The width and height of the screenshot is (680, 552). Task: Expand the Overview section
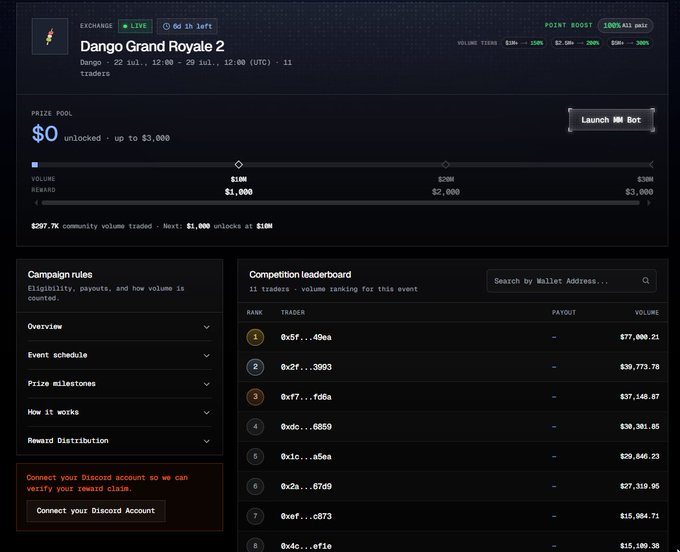(119, 327)
